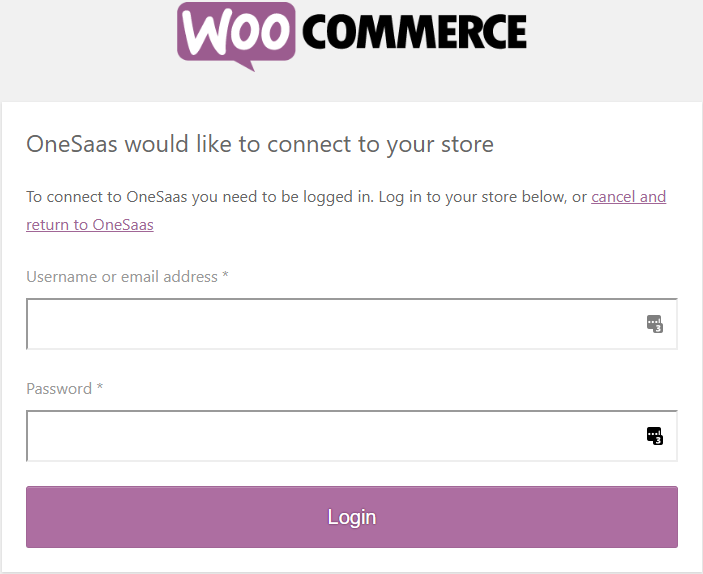Image resolution: width=703 pixels, height=574 pixels.
Task: Click the required asterisk after Password label
Action: pos(100,387)
